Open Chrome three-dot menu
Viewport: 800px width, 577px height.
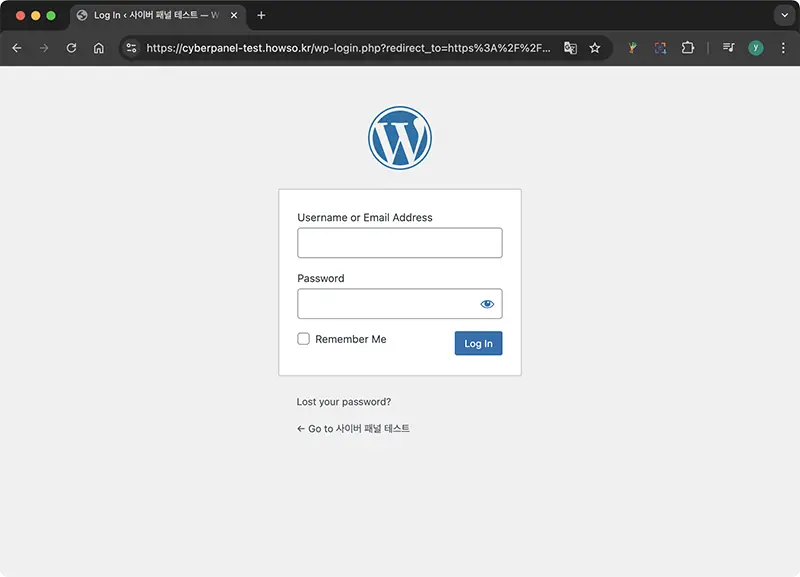click(783, 48)
